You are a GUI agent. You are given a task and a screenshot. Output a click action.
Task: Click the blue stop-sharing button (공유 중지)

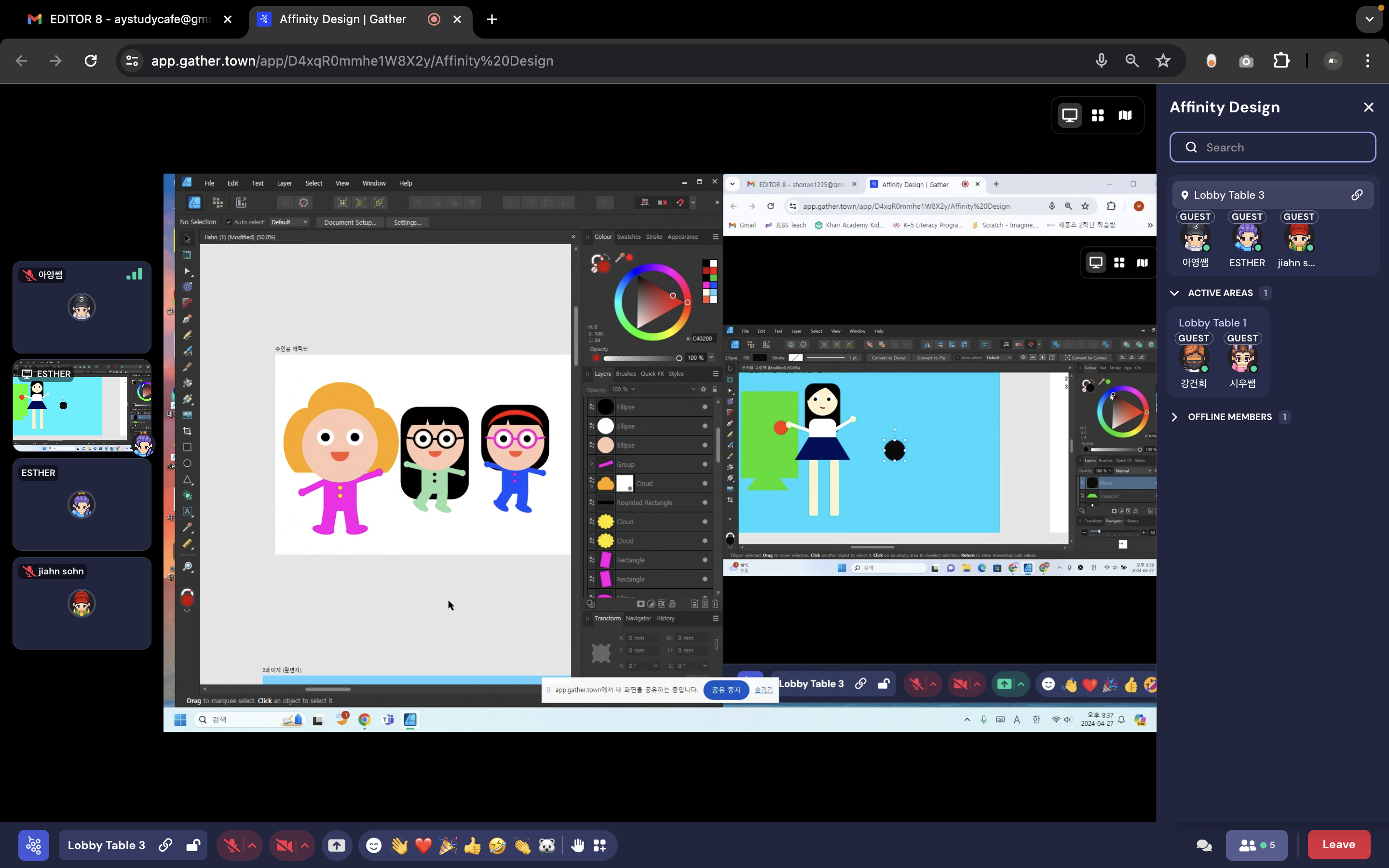726,690
